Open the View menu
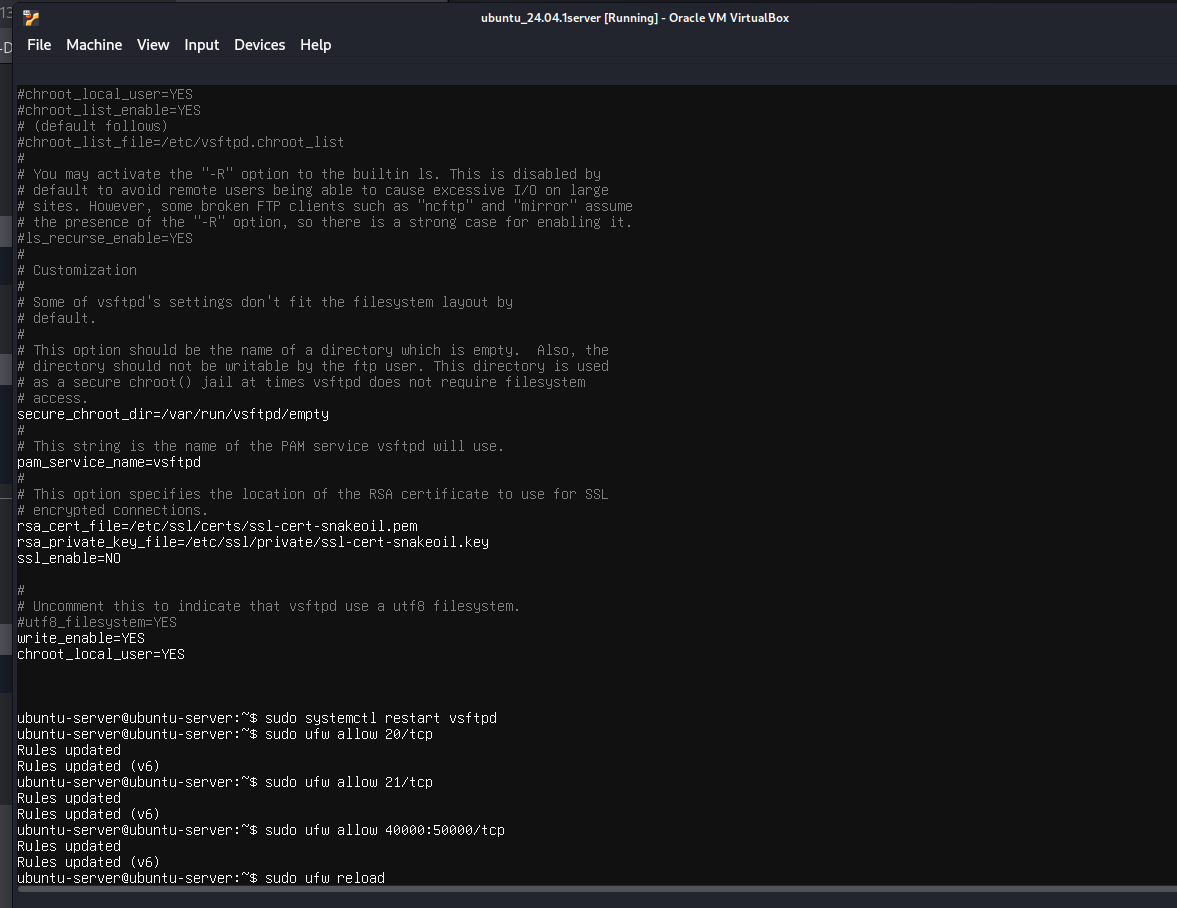 point(153,45)
